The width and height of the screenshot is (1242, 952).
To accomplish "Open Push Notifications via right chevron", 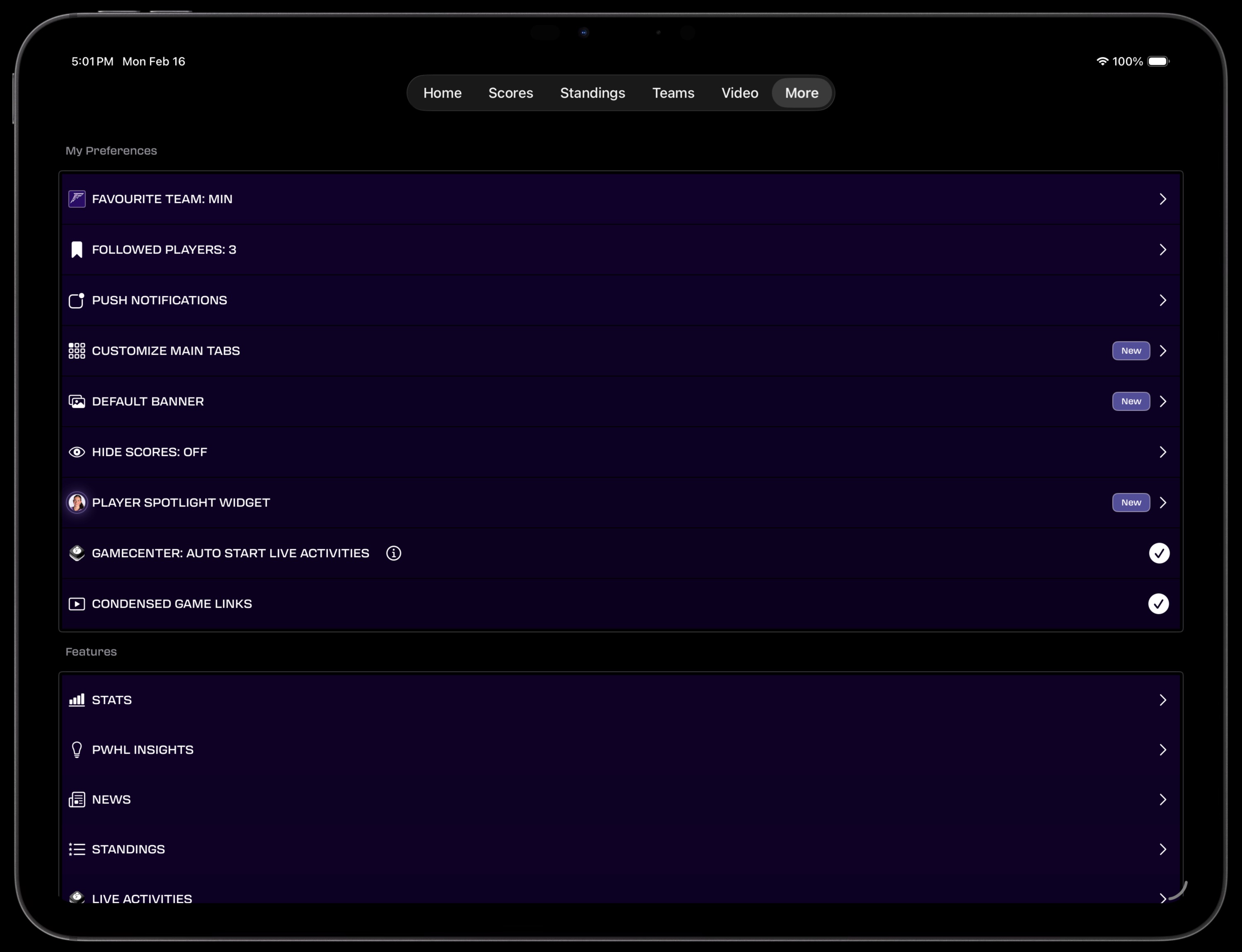I will [1163, 301].
